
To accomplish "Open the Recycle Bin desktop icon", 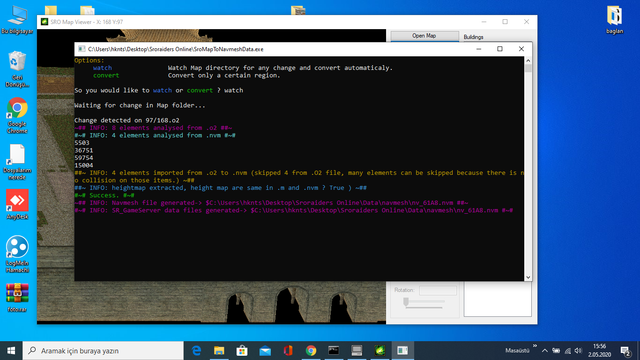I will tap(17, 69).
